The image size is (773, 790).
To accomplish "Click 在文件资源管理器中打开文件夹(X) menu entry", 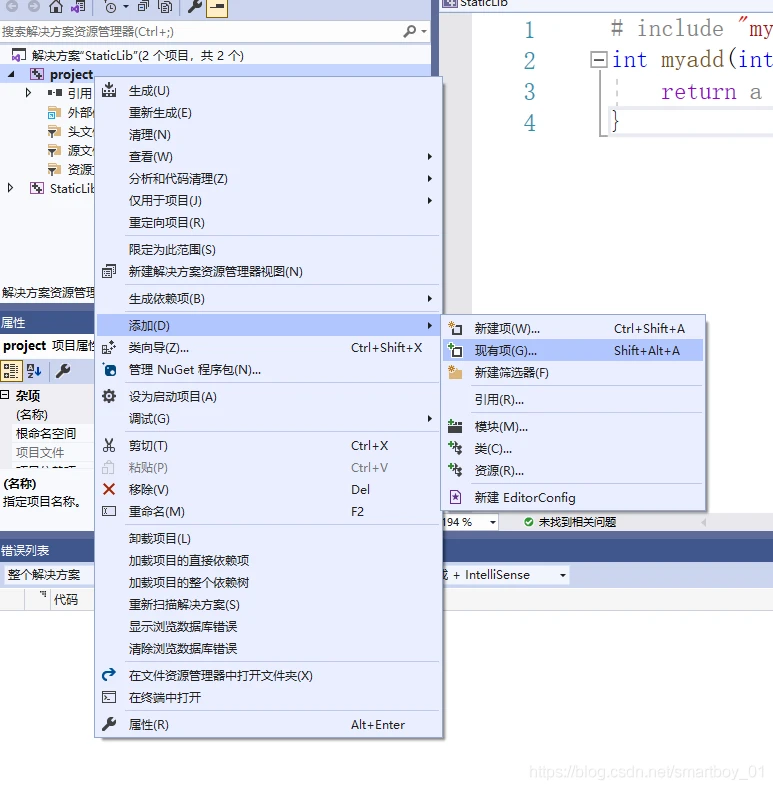I will (220, 676).
